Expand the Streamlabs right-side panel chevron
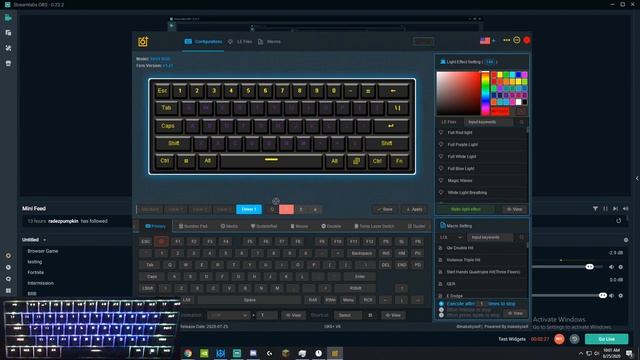The image size is (640, 360). pyautogui.click(x=637, y=178)
